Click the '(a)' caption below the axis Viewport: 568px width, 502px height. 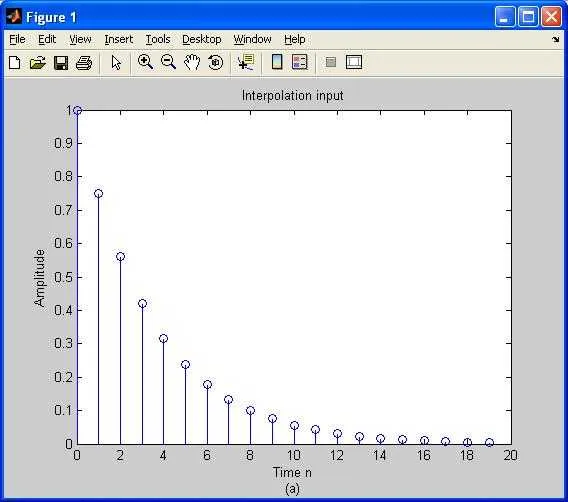click(x=292, y=489)
